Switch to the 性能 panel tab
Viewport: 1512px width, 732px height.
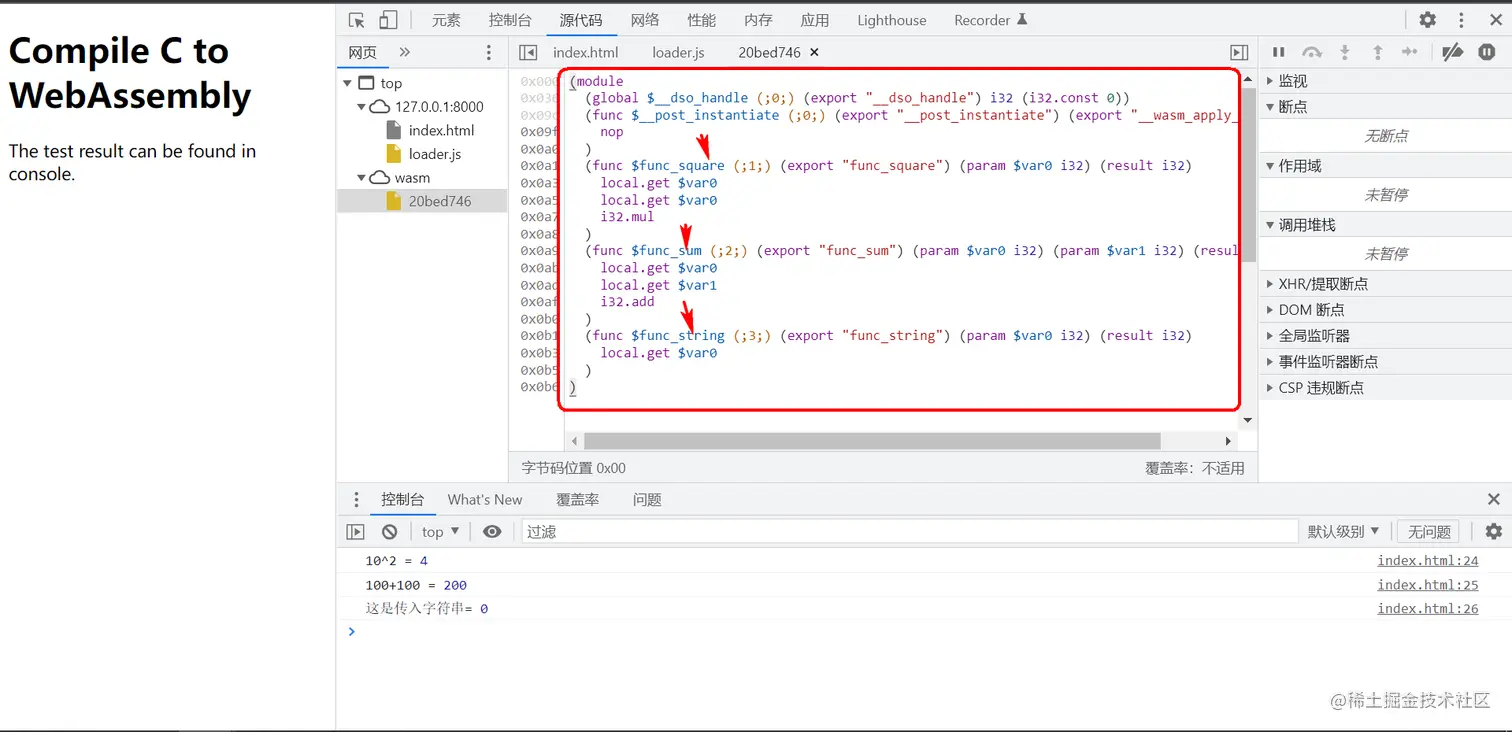pos(701,20)
